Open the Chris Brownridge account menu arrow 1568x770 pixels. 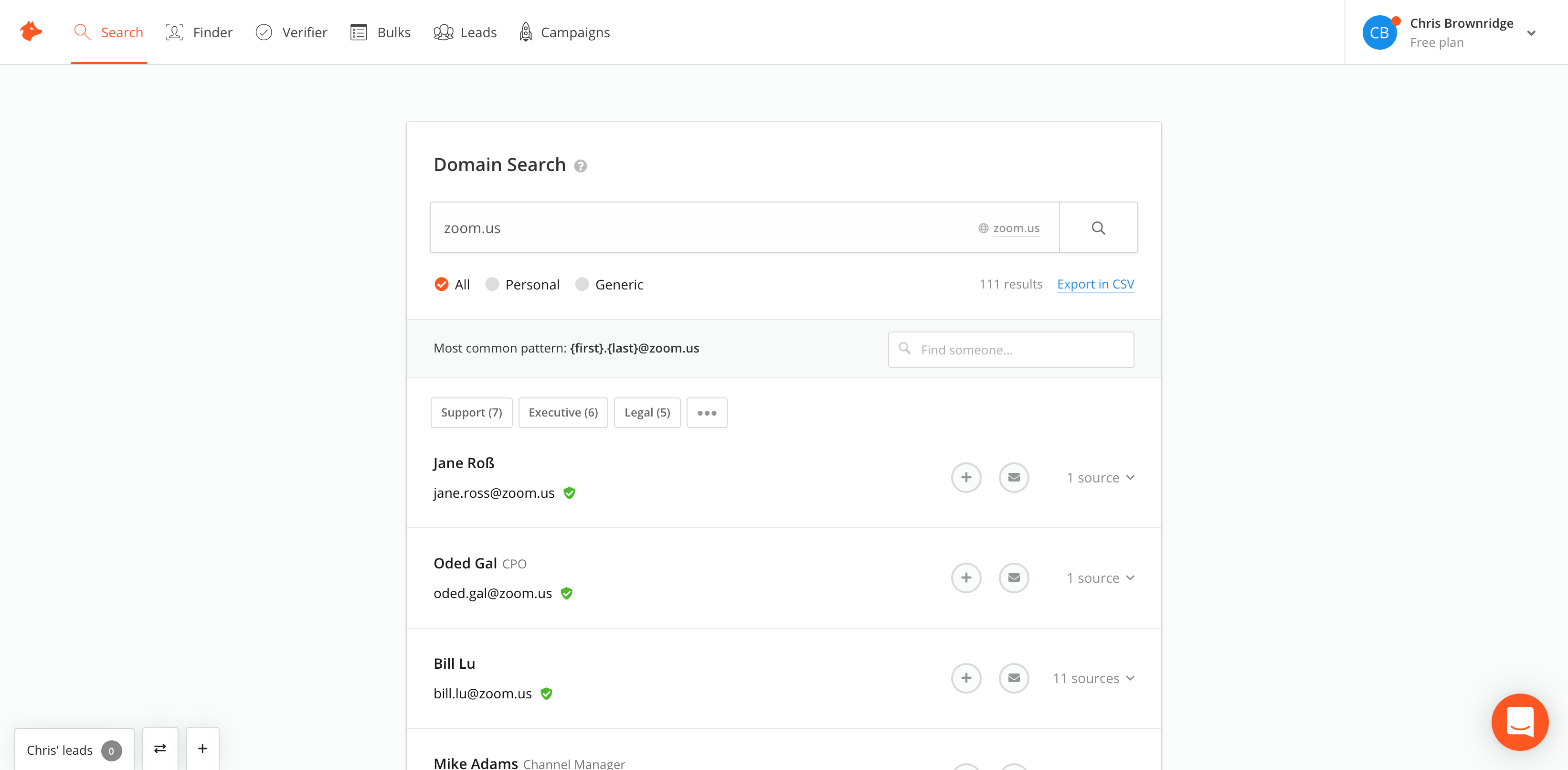click(x=1532, y=33)
